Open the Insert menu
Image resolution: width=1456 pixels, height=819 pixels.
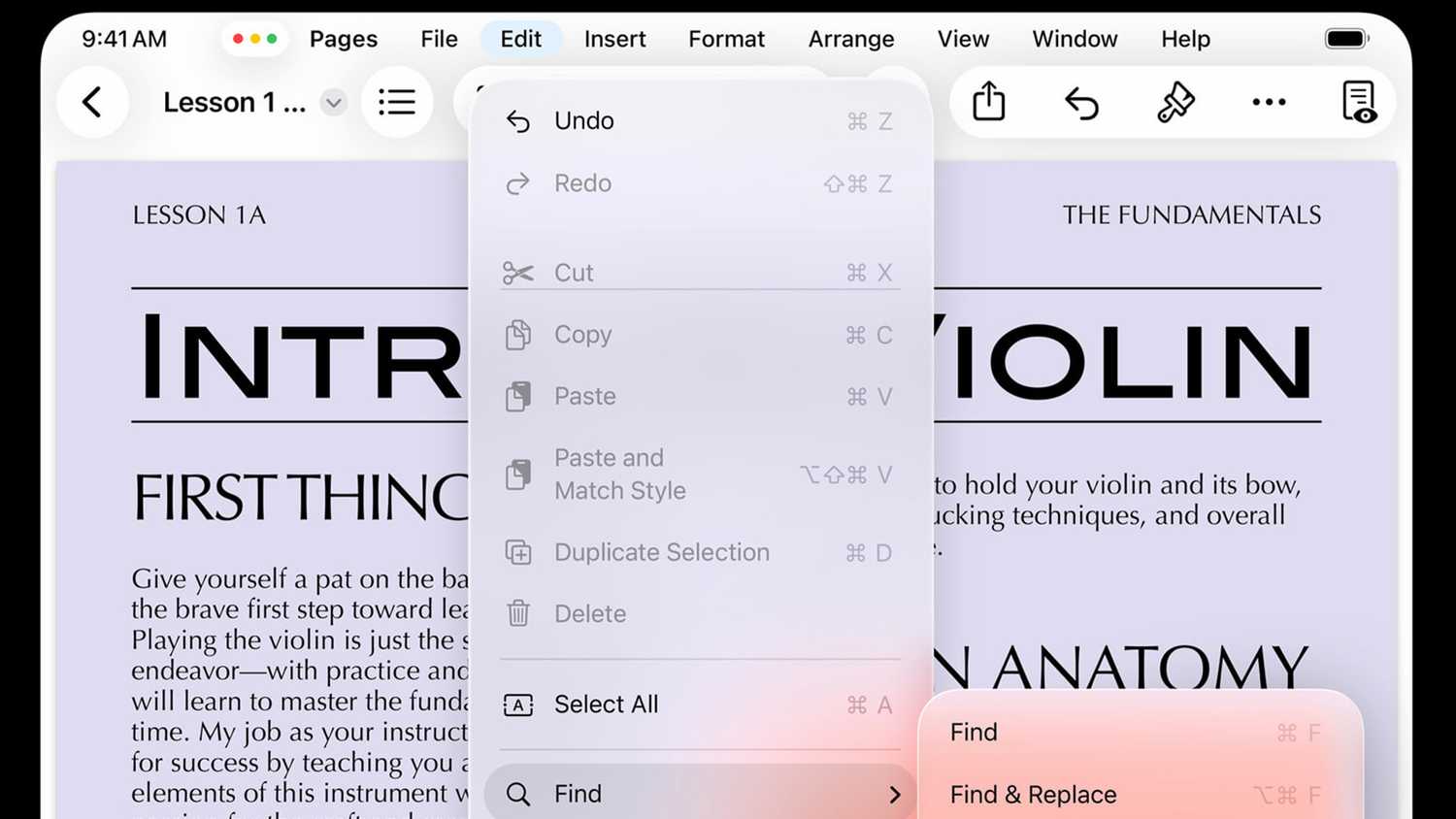(x=614, y=39)
